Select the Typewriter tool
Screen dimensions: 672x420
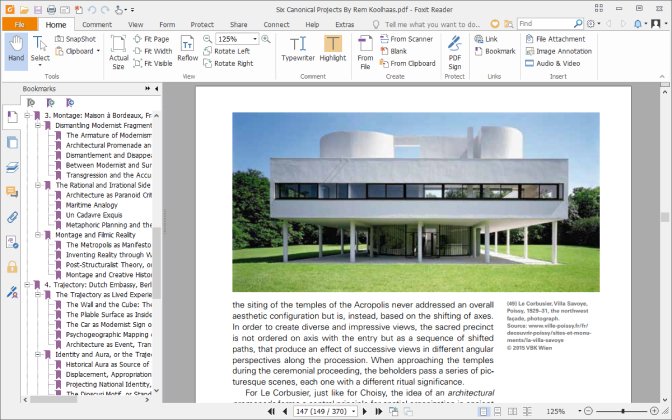(298, 48)
